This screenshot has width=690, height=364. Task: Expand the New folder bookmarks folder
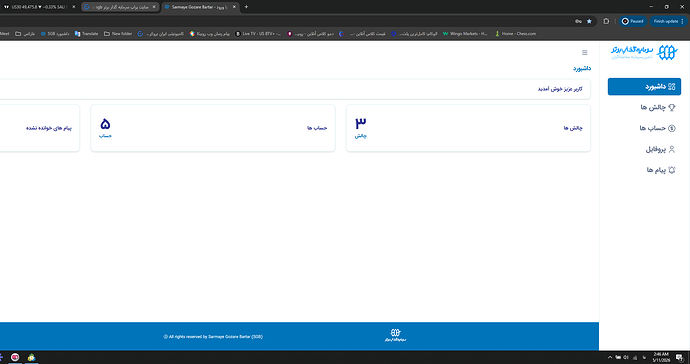[118, 34]
